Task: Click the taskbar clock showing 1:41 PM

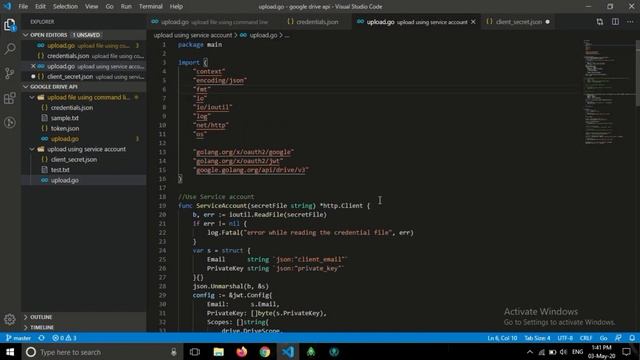Action: [x=602, y=352]
